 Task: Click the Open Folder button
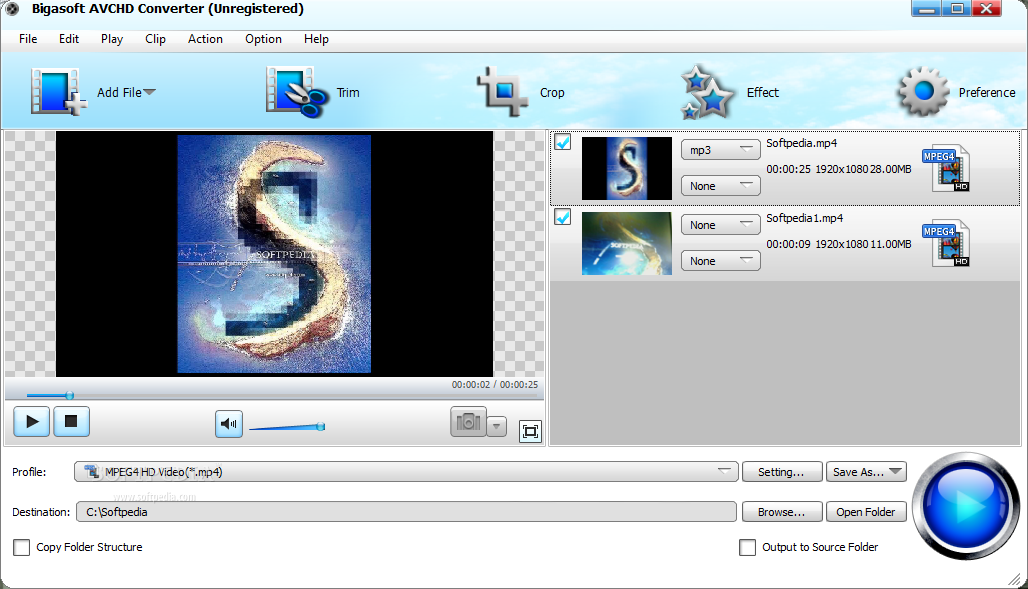click(866, 512)
